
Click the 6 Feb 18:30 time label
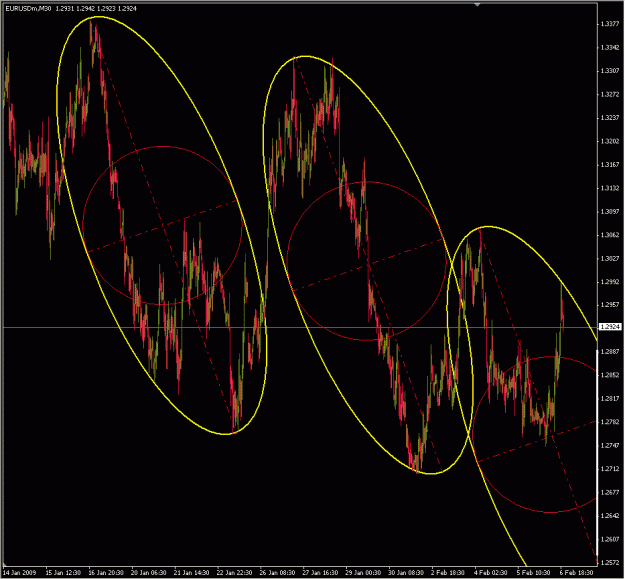[576, 573]
